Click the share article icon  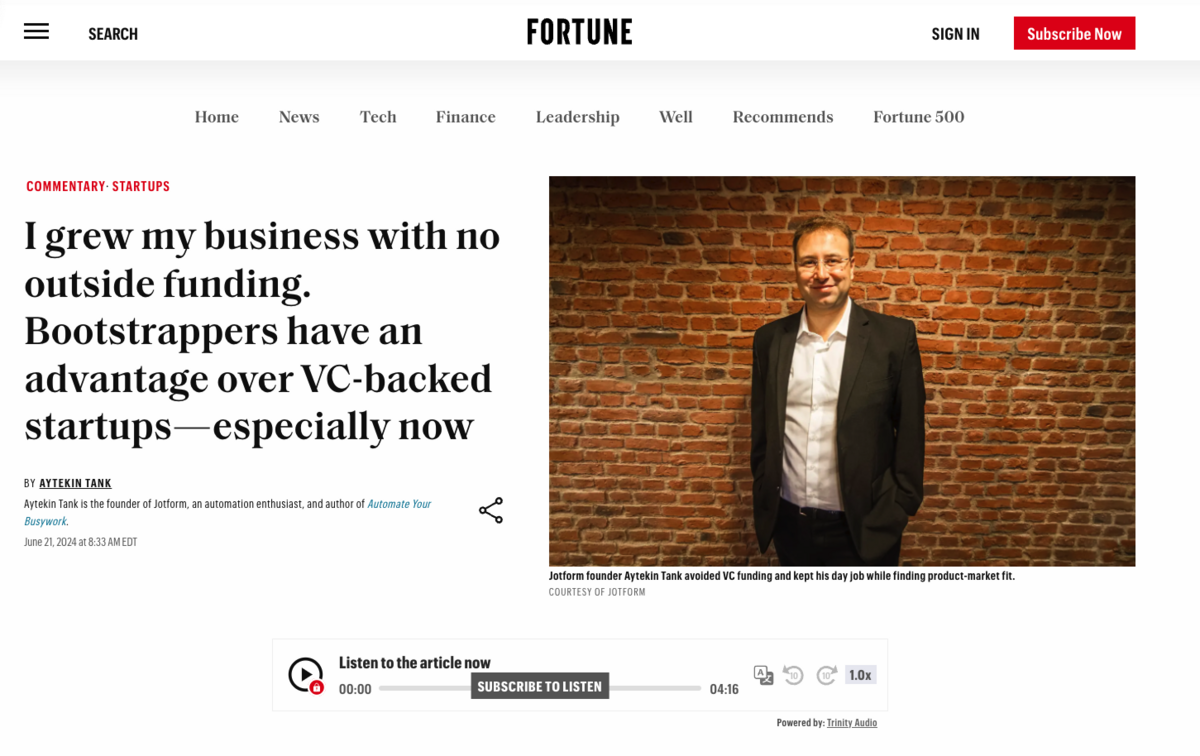point(490,510)
